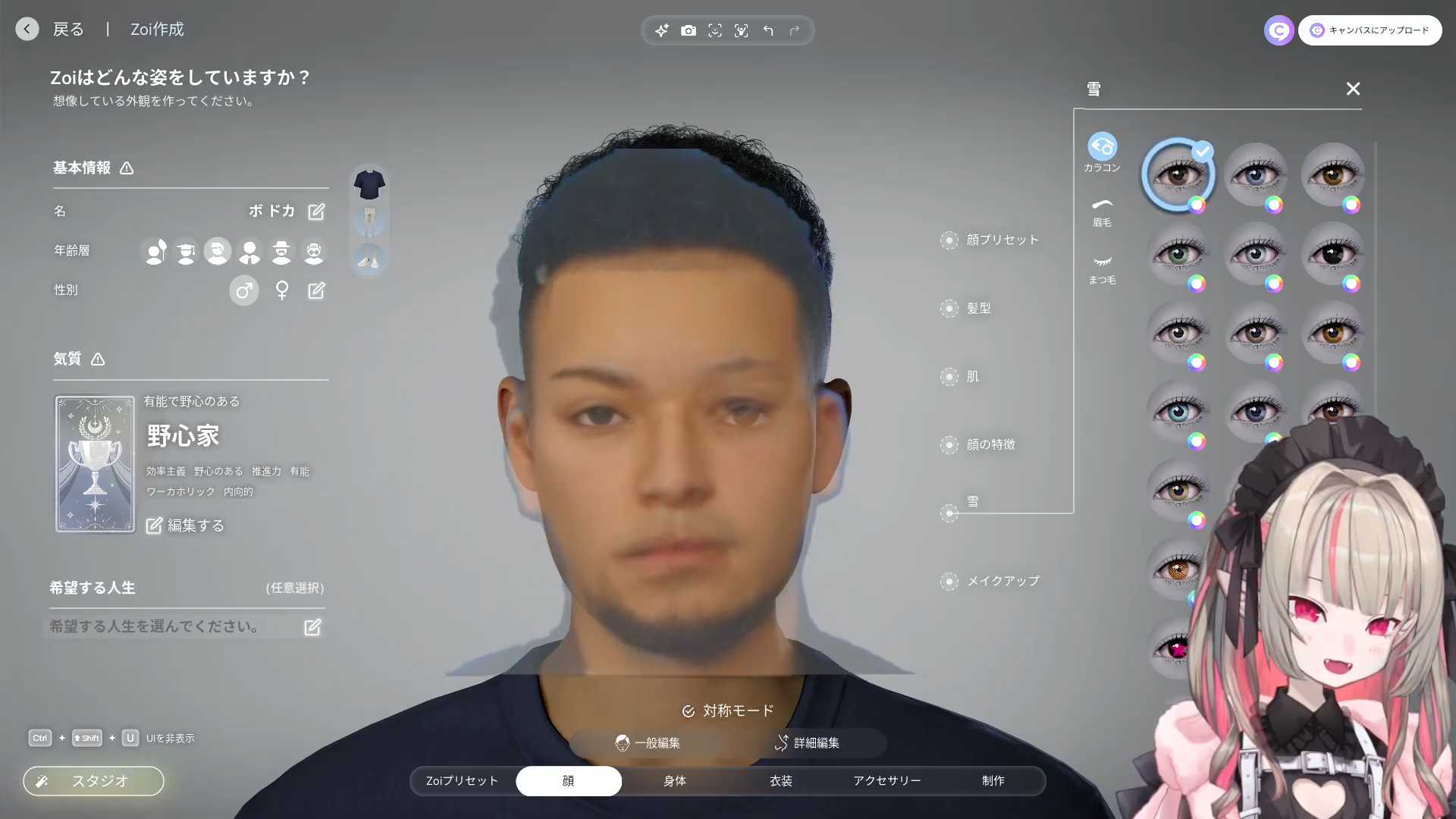Expand the 肌 category label
This screenshot has width=1456, height=819.
click(x=973, y=377)
